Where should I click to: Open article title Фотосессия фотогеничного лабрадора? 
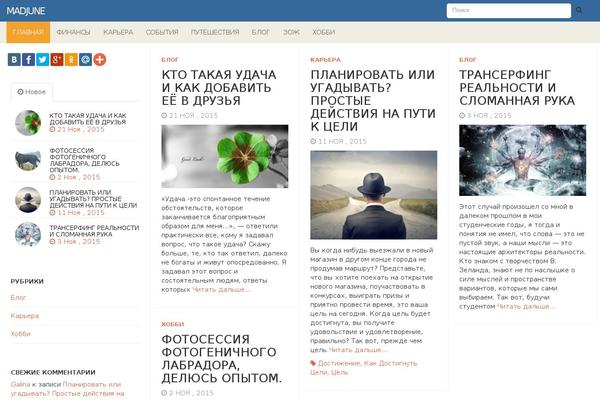222,359
